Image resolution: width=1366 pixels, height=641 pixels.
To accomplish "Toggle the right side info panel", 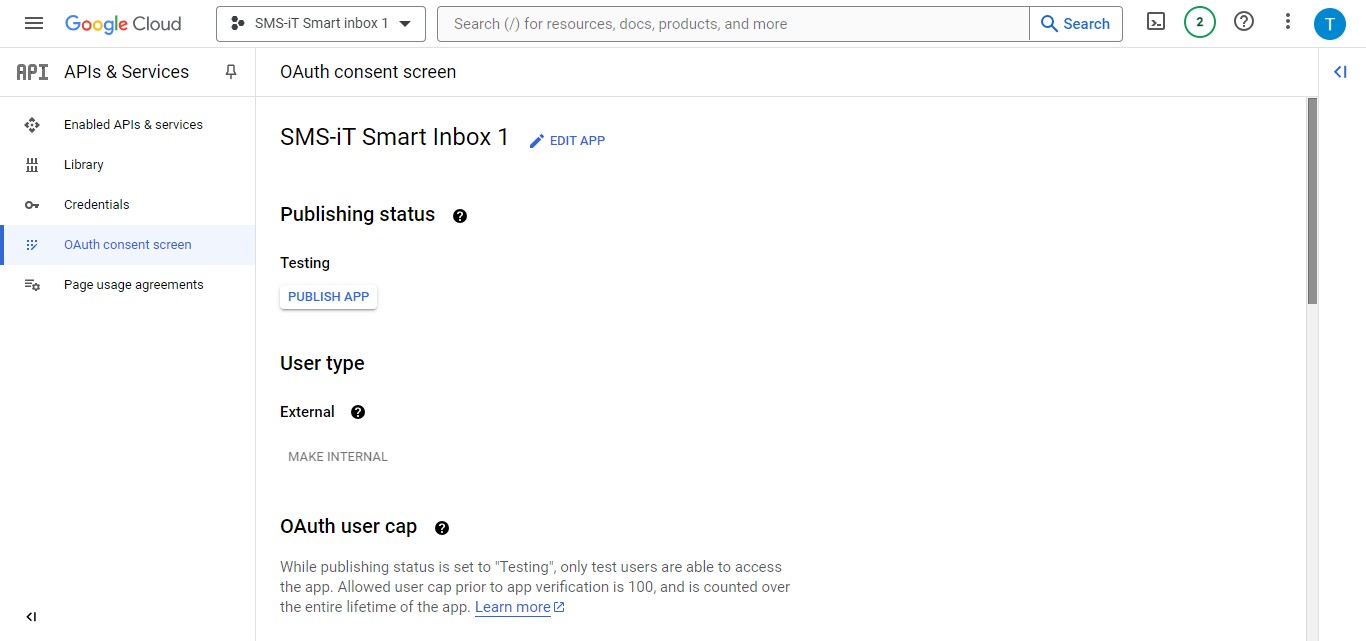I will pos(1341,72).
